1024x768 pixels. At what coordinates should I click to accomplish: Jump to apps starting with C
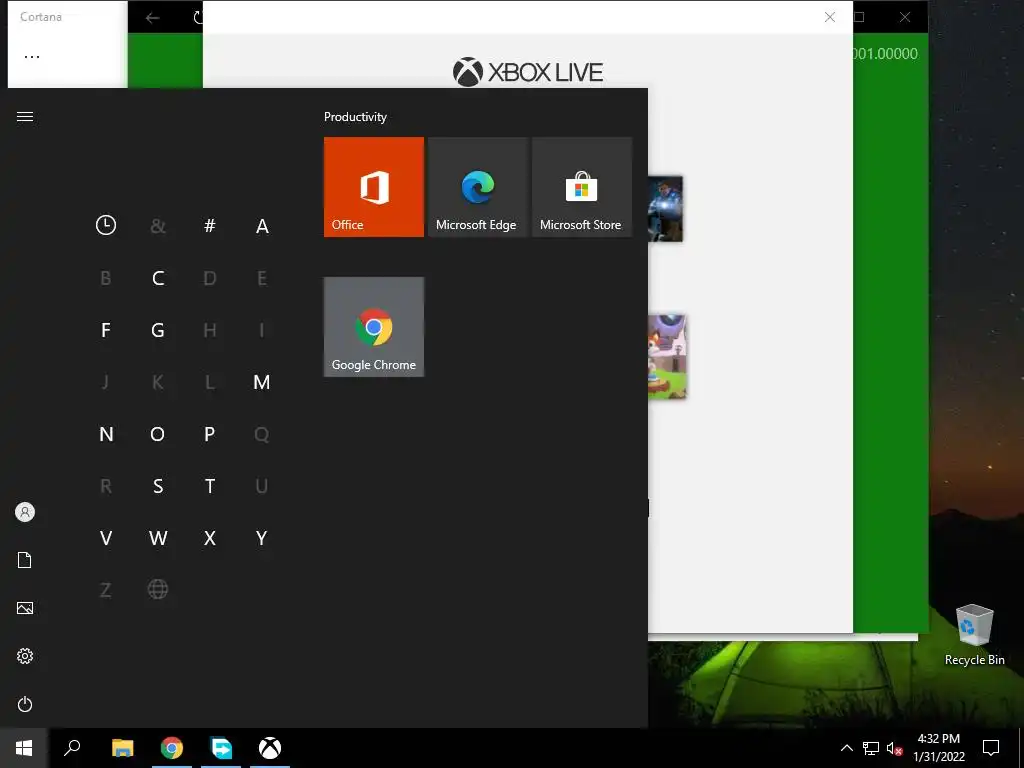click(158, 278)
